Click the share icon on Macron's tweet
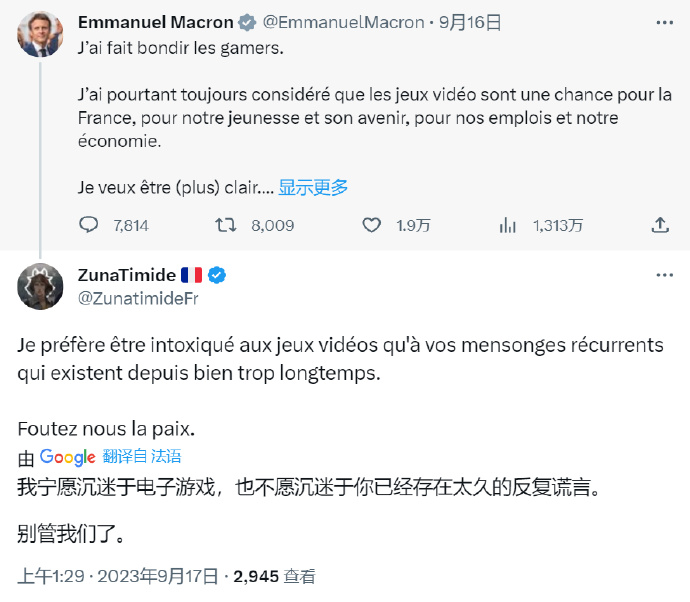690x602 pixels. click(659, 225)
